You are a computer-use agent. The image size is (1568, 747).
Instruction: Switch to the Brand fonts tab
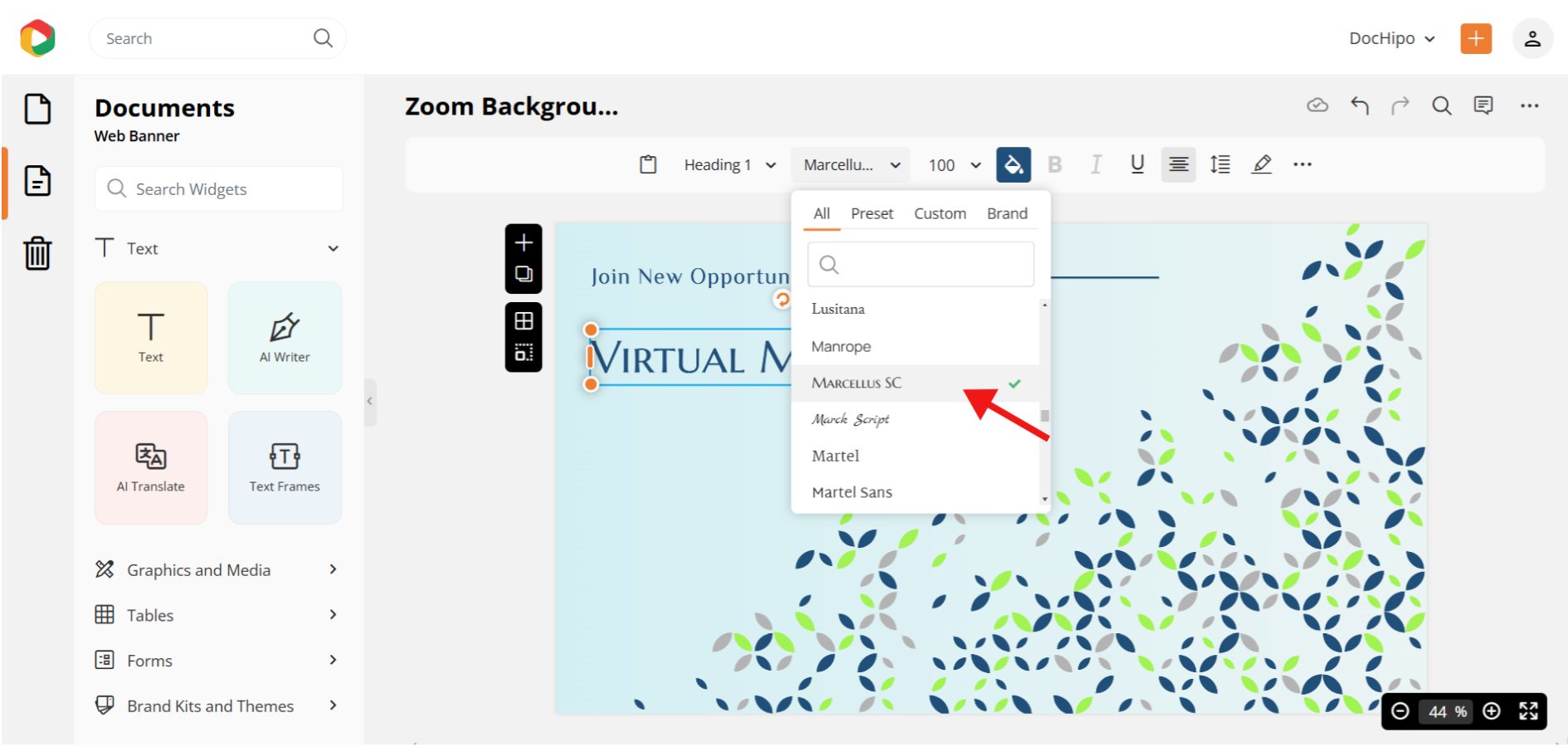(1006, 213)
